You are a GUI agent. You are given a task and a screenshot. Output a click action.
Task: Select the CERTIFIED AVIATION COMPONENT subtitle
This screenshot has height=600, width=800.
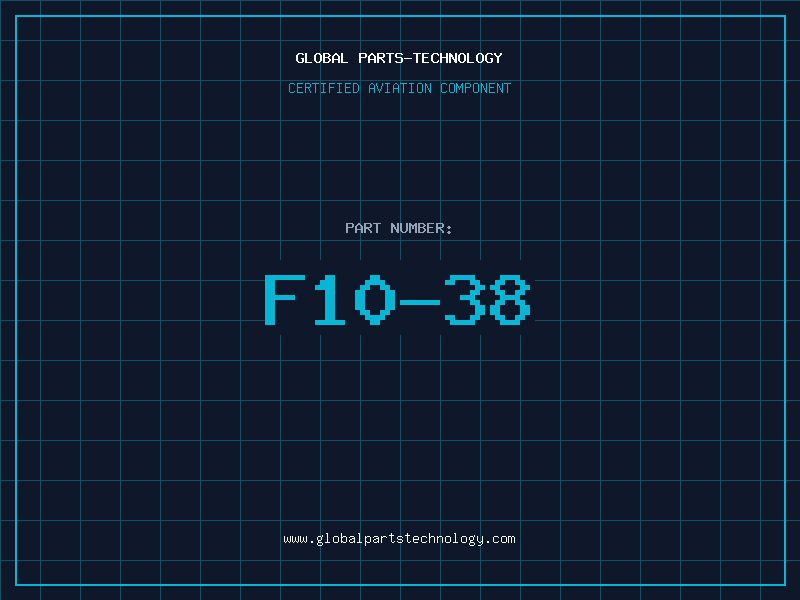pos(399,88)
